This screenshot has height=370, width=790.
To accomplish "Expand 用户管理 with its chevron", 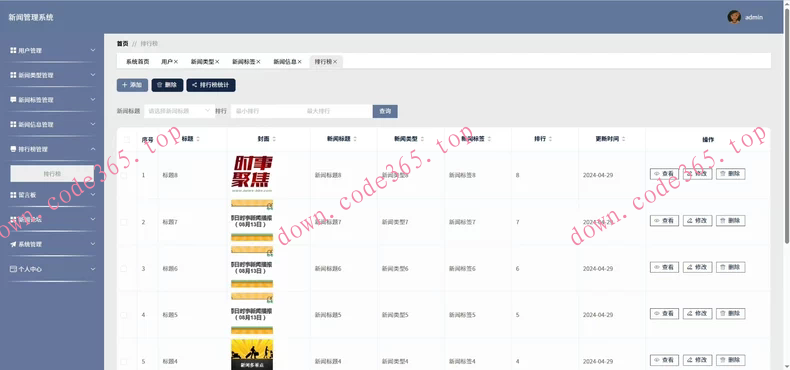I will [93, 50].
